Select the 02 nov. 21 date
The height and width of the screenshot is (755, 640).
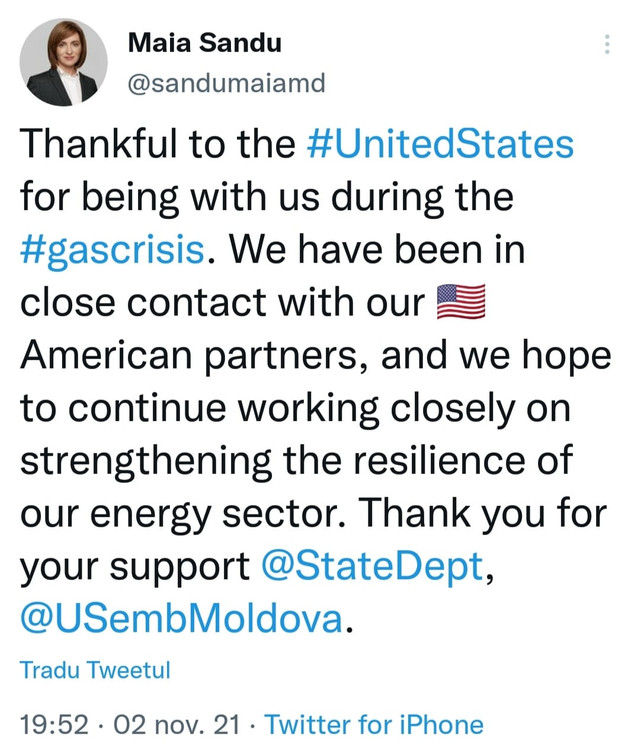[x=176, y=724]
